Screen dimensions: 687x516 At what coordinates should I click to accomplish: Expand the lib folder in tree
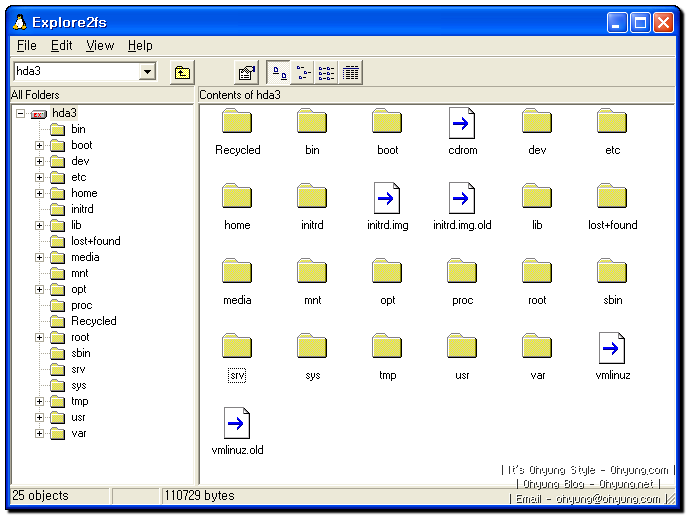(39, 226)
